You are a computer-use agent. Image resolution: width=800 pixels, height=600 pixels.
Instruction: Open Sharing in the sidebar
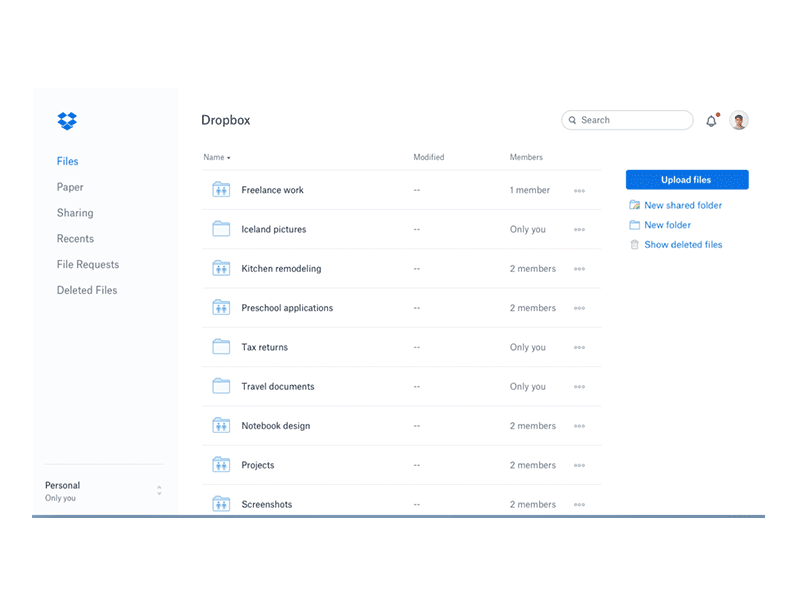[75, 213]
